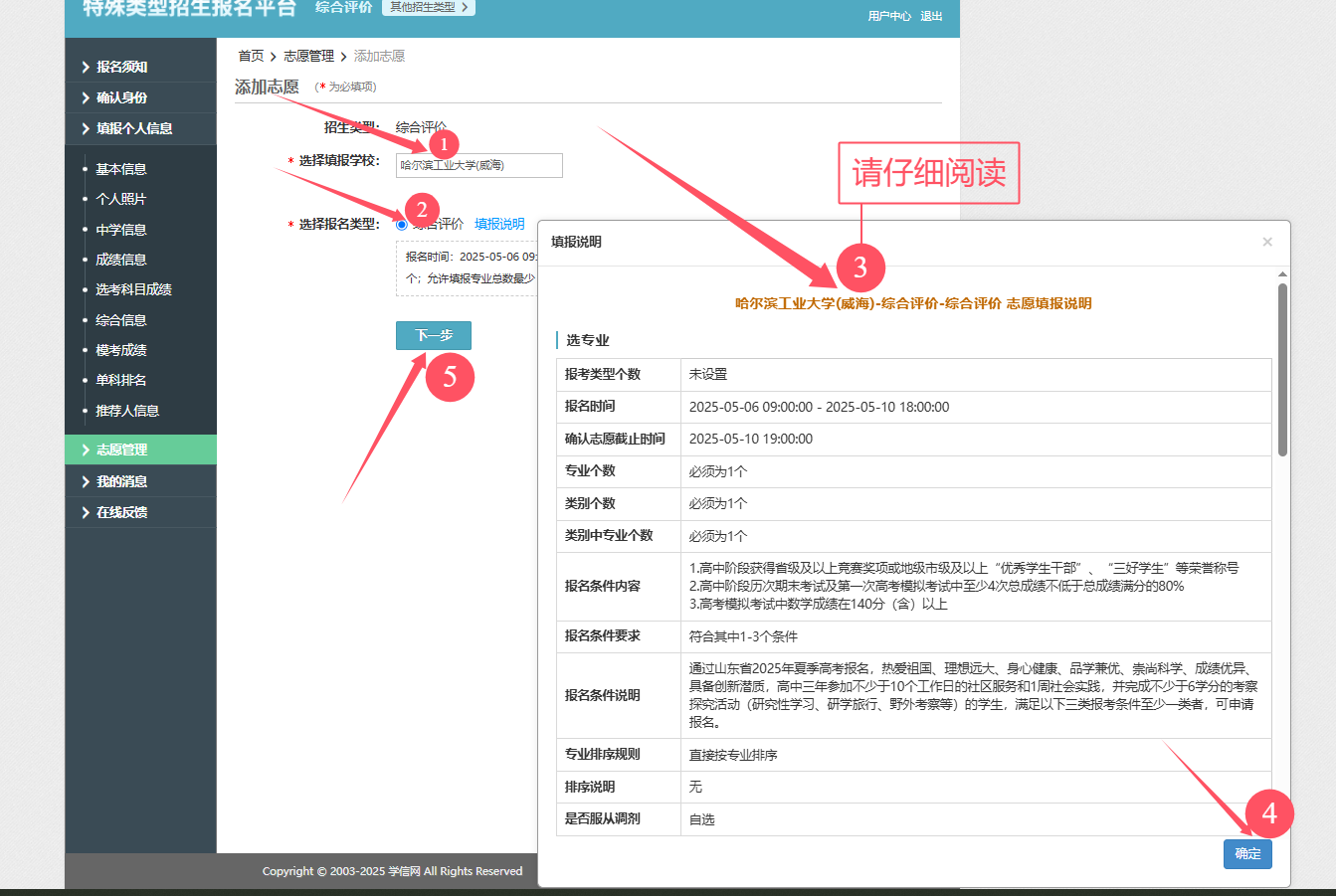The height and width of the screenshot is (896, 1336).
Task: Select the 综合评价 radio button
Action: click(x=402, y=225)
